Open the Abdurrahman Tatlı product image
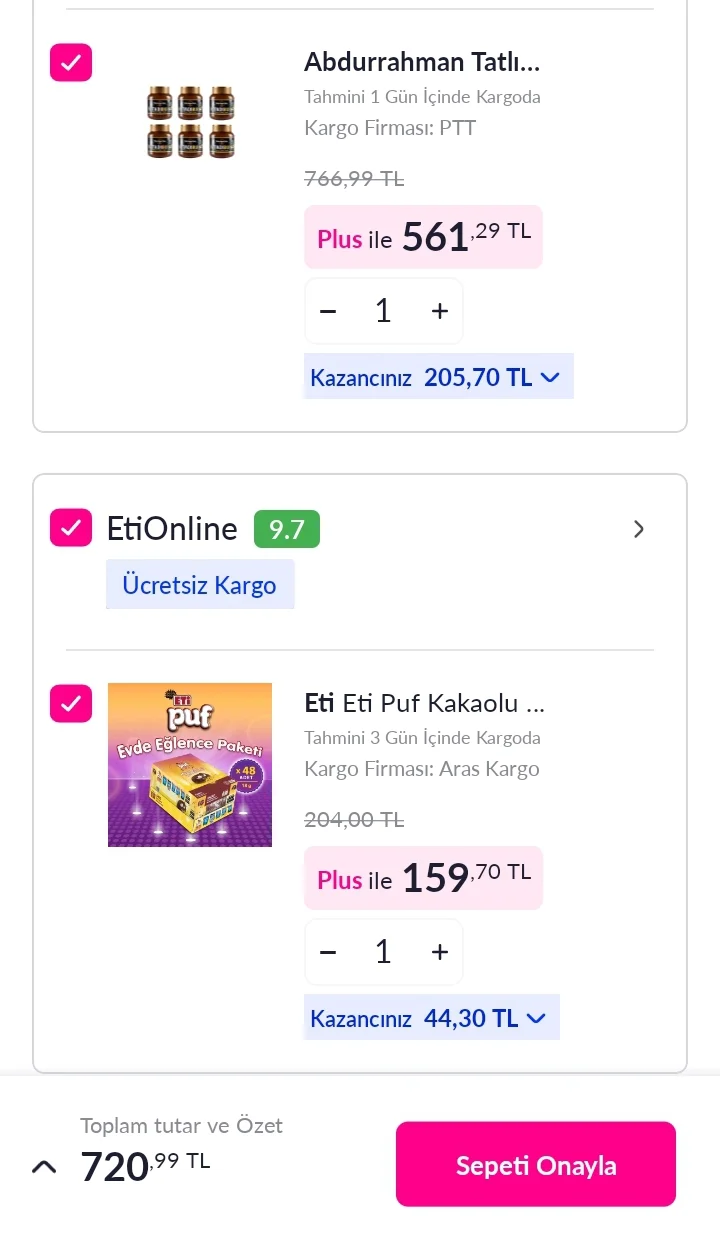The width and height of the screenshot is (720, 1245). 190,122
